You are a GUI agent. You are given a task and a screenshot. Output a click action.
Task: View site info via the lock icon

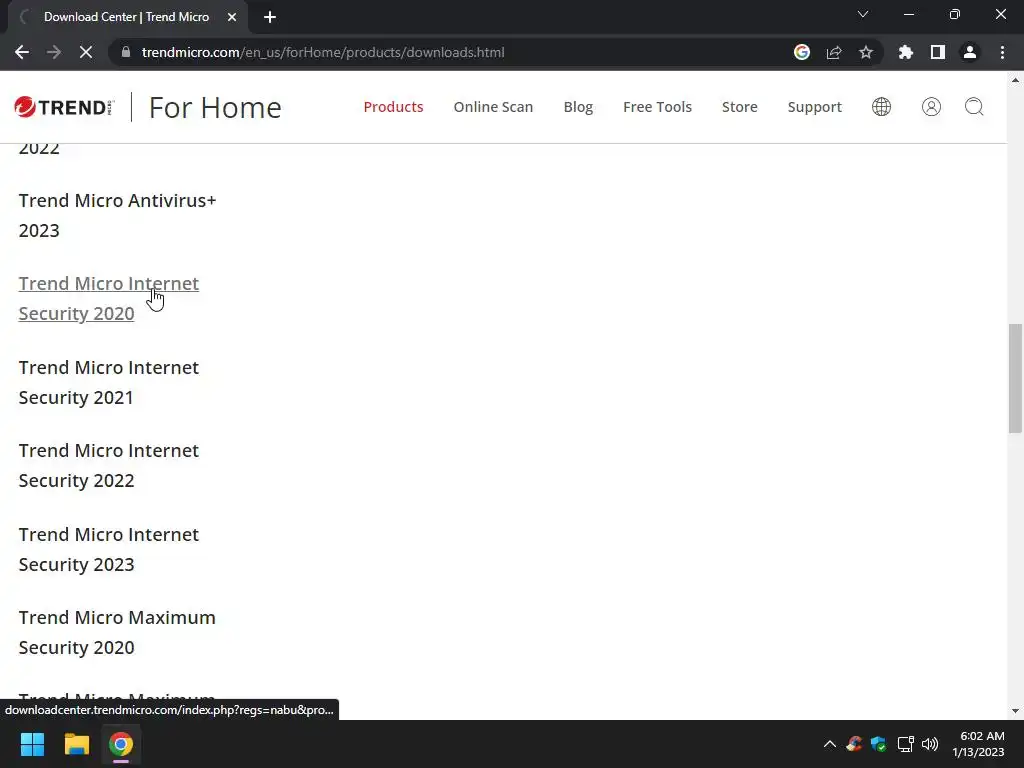coord(126,52)
